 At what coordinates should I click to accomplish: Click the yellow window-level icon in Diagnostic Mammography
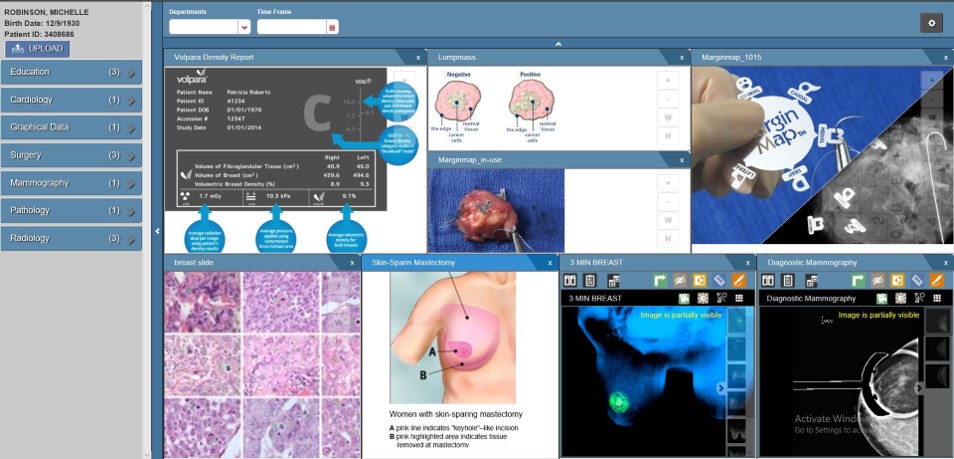897,281
